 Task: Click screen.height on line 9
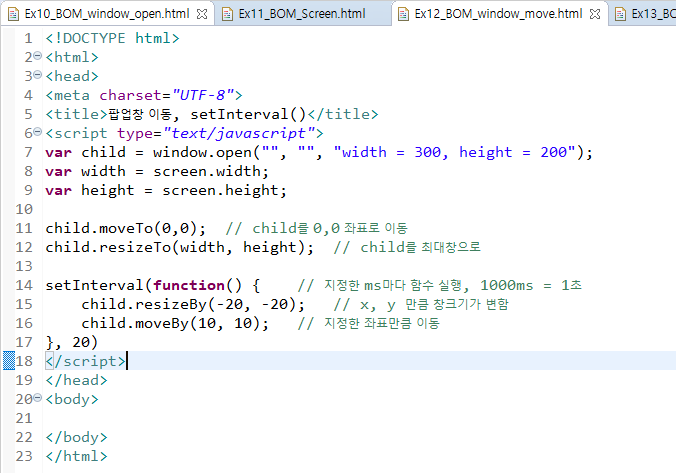[220, 190]
